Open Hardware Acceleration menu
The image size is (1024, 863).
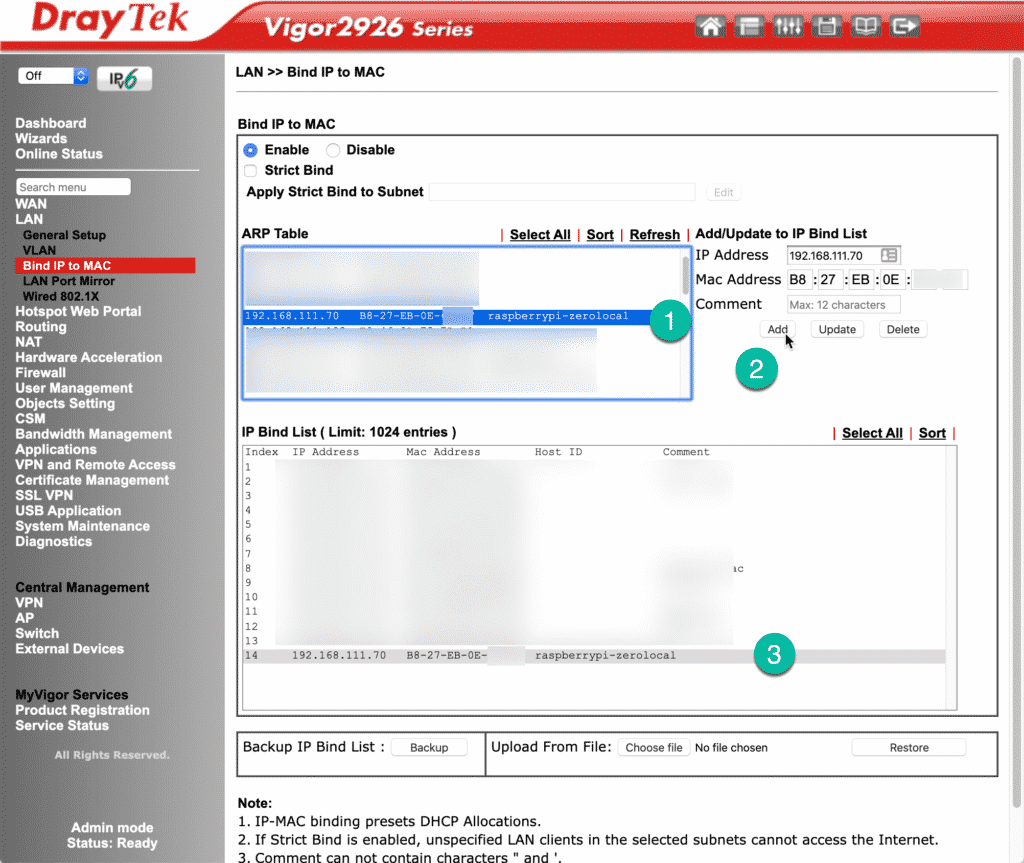tap(89, 357)
